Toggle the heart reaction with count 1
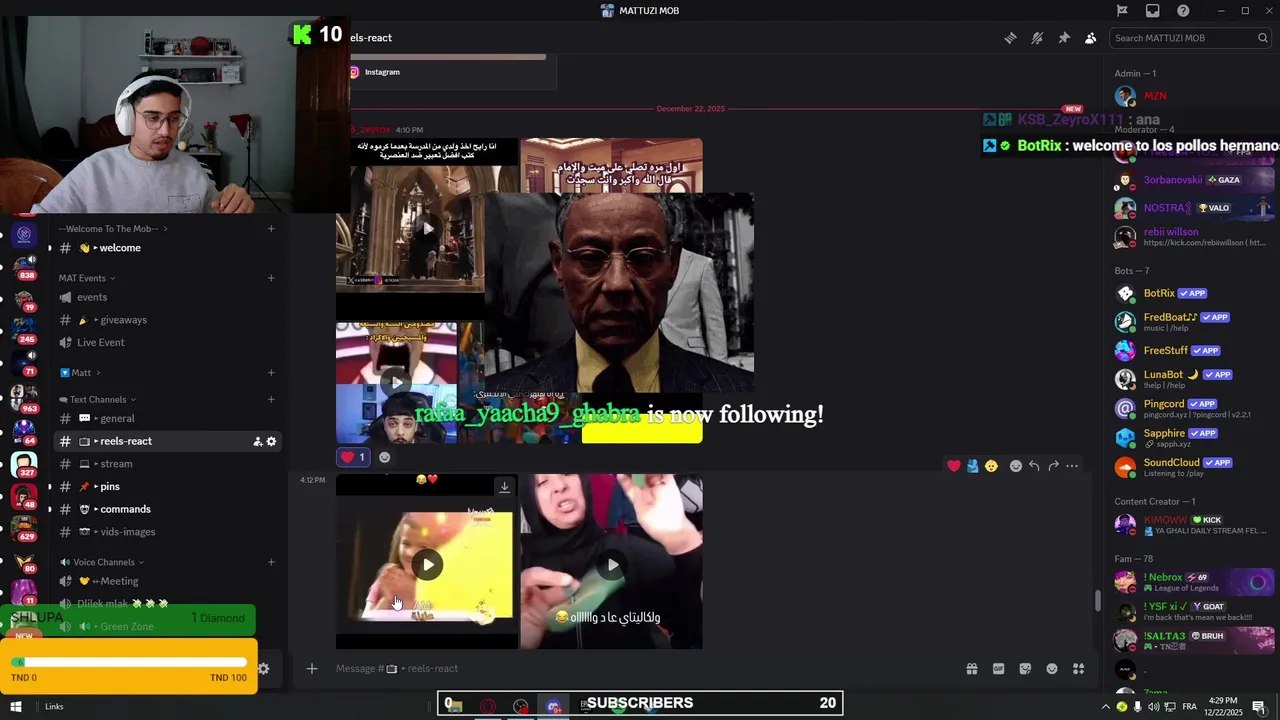This screenshot has width=1280, height=720. [354, 457]
